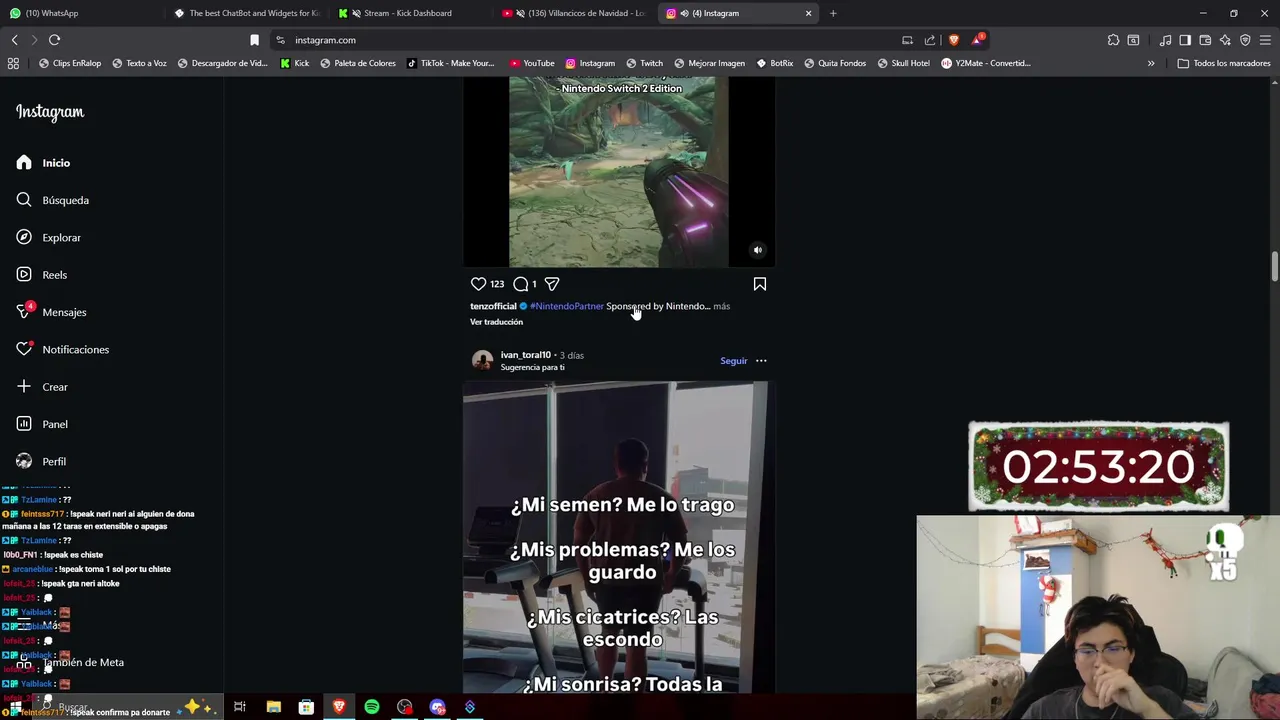Screen dimensions: 1280x720
Task: Switch to Stream - Kick Dashboard tab
Action: [408, 13]
